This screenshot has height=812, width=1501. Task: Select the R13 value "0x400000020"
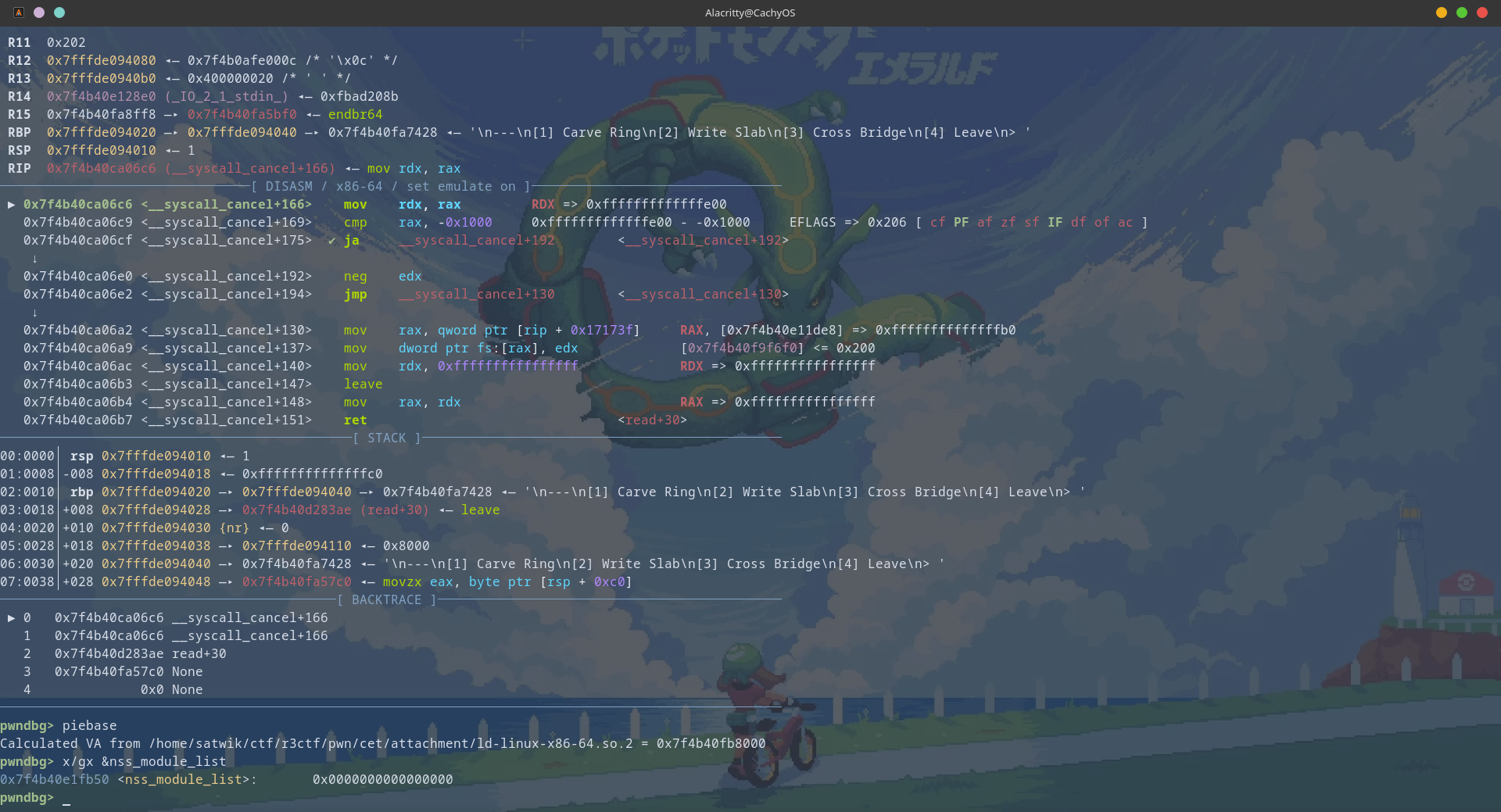tap(231, 78)
